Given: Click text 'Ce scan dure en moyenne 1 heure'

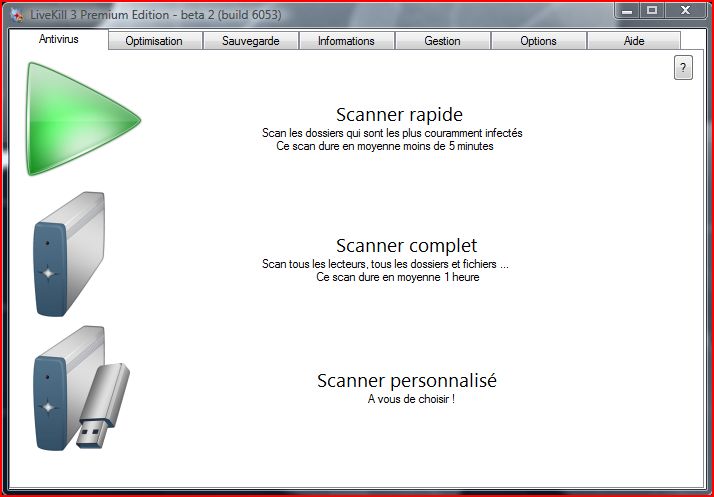Looking at the screenshot, I should [x=398, y=277].
